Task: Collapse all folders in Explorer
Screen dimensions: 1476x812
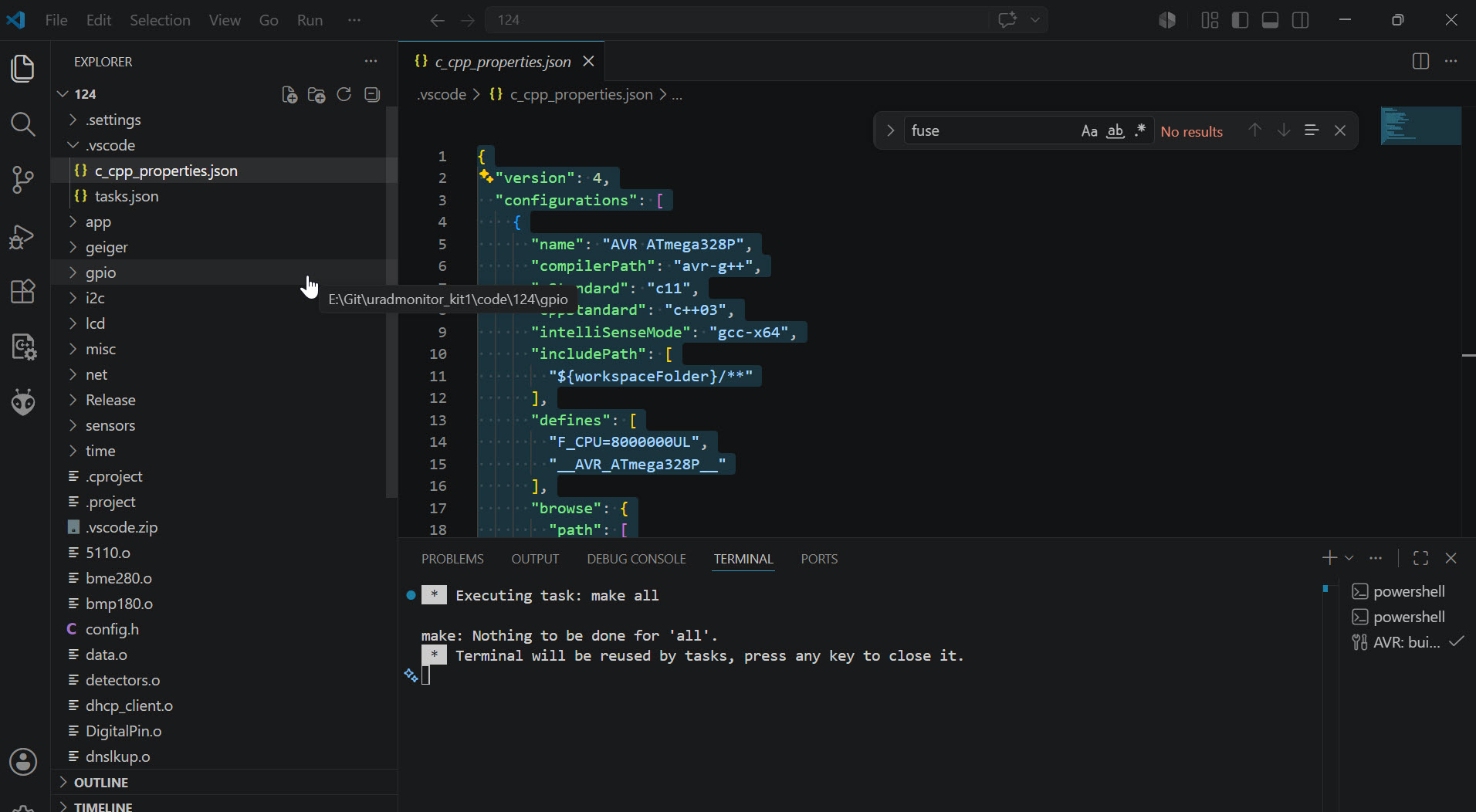Action: (372, 94)
